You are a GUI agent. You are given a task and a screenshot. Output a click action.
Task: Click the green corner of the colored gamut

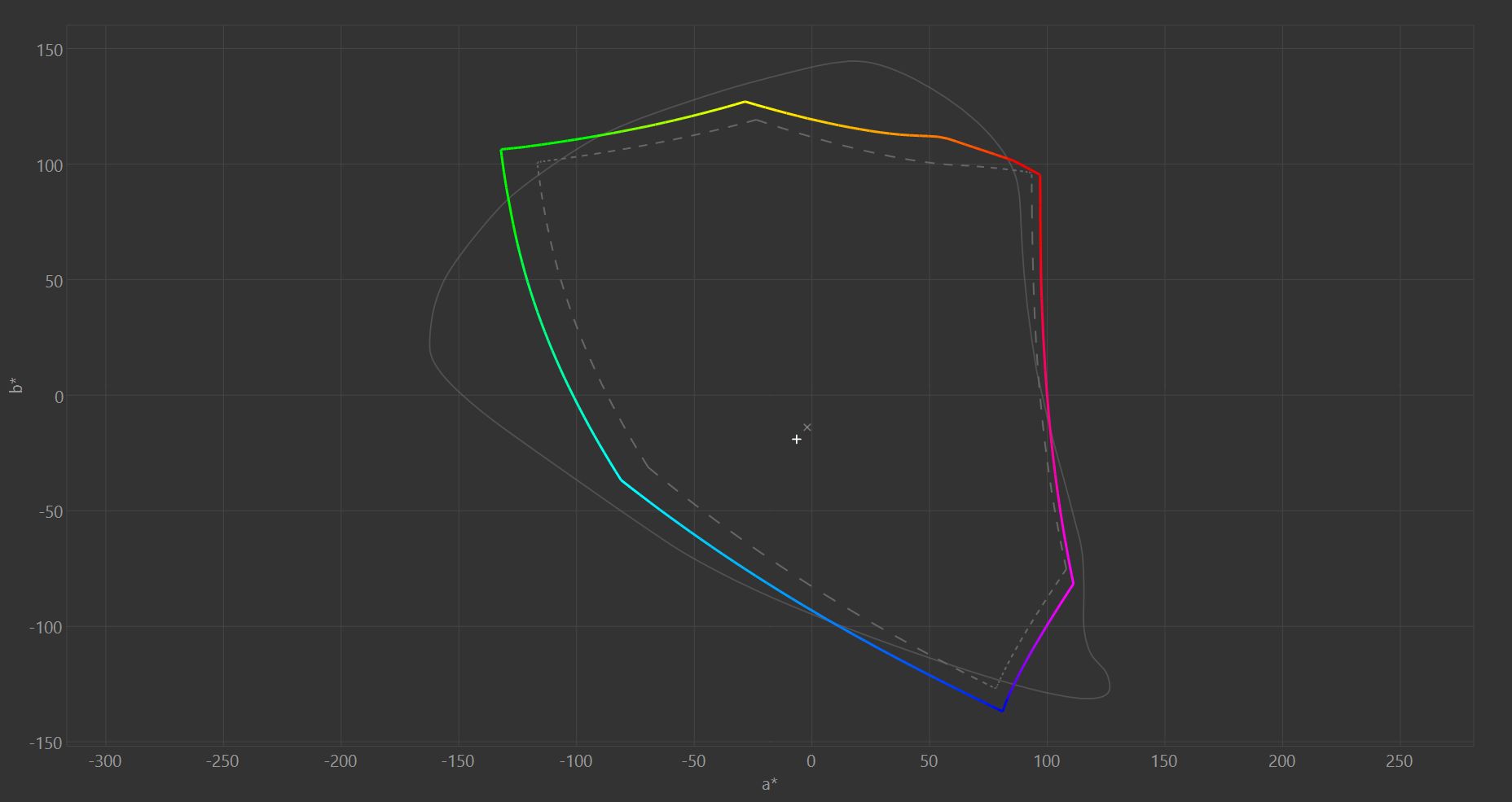click(x=501, y=150)
